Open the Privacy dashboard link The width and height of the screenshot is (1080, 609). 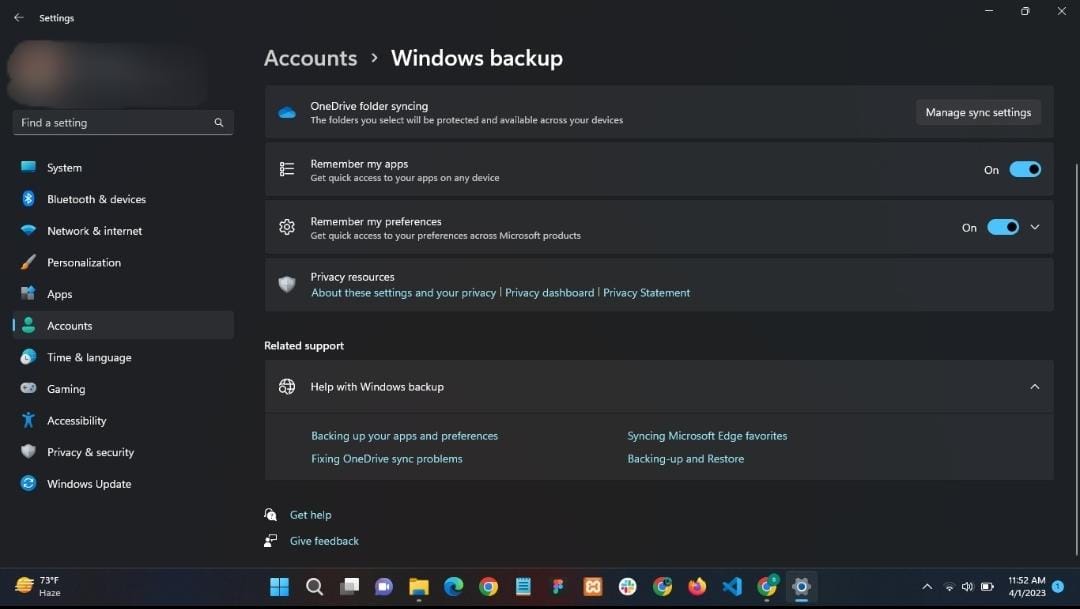549,293
